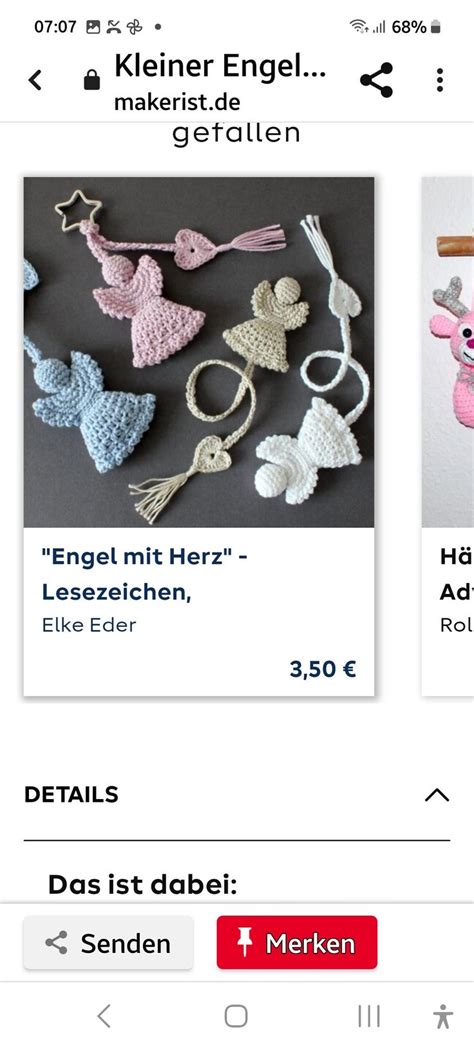Tap the accessibility figure icon
474x1052 pixels.
coord(443,1016)
